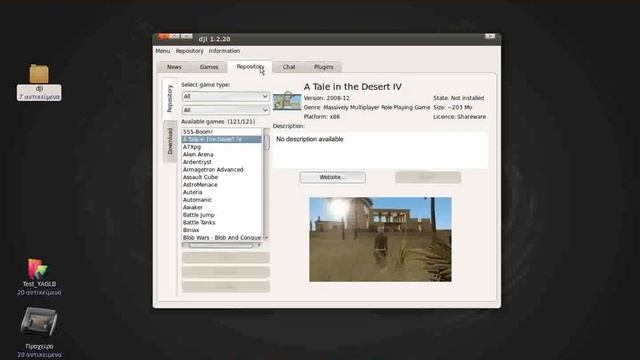Viewport: 640px width, 360px height.
Task: Click the A Tale in the Desert game icon
Action: 287,102
